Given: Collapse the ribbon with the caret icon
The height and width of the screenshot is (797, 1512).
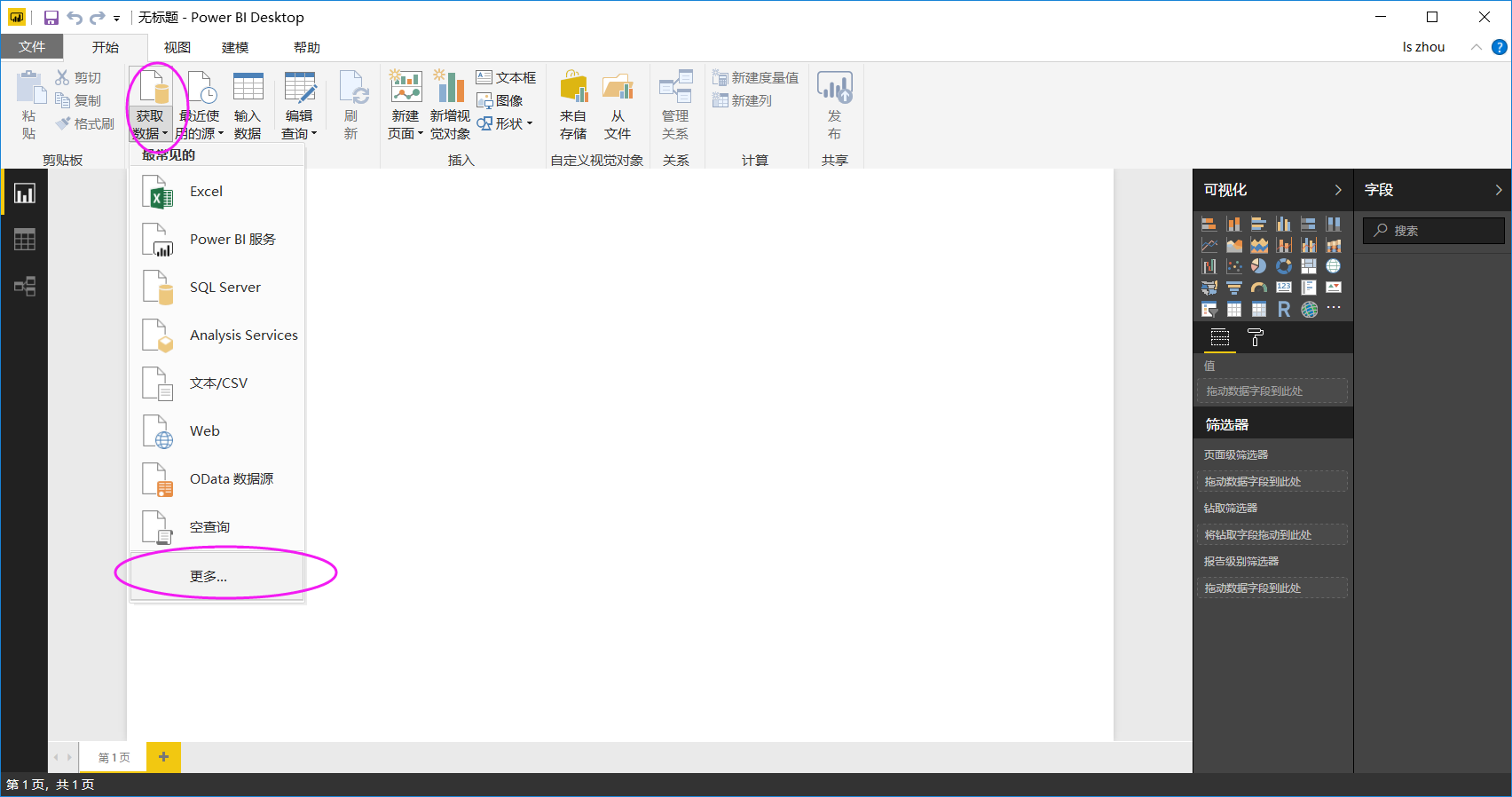Looking at the screenshot, I should (x=1476, y=47).
